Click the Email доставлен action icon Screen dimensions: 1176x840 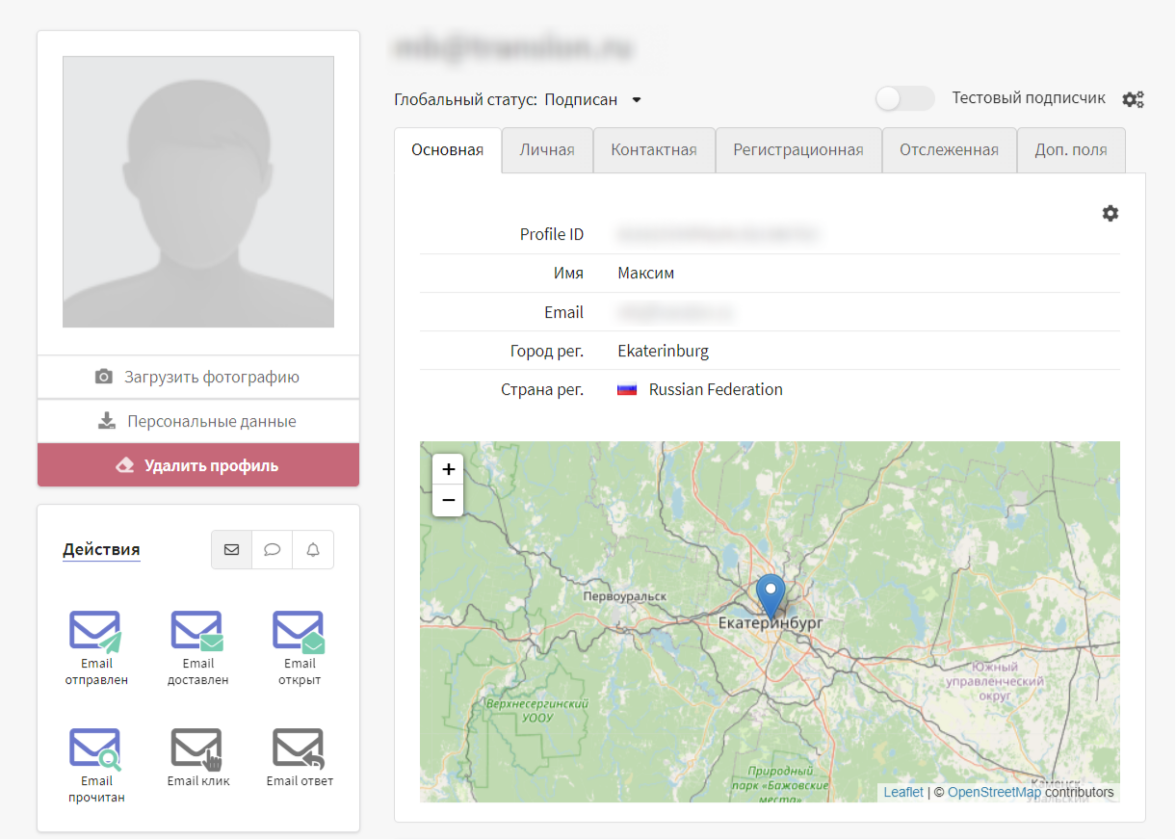[198, 632]
